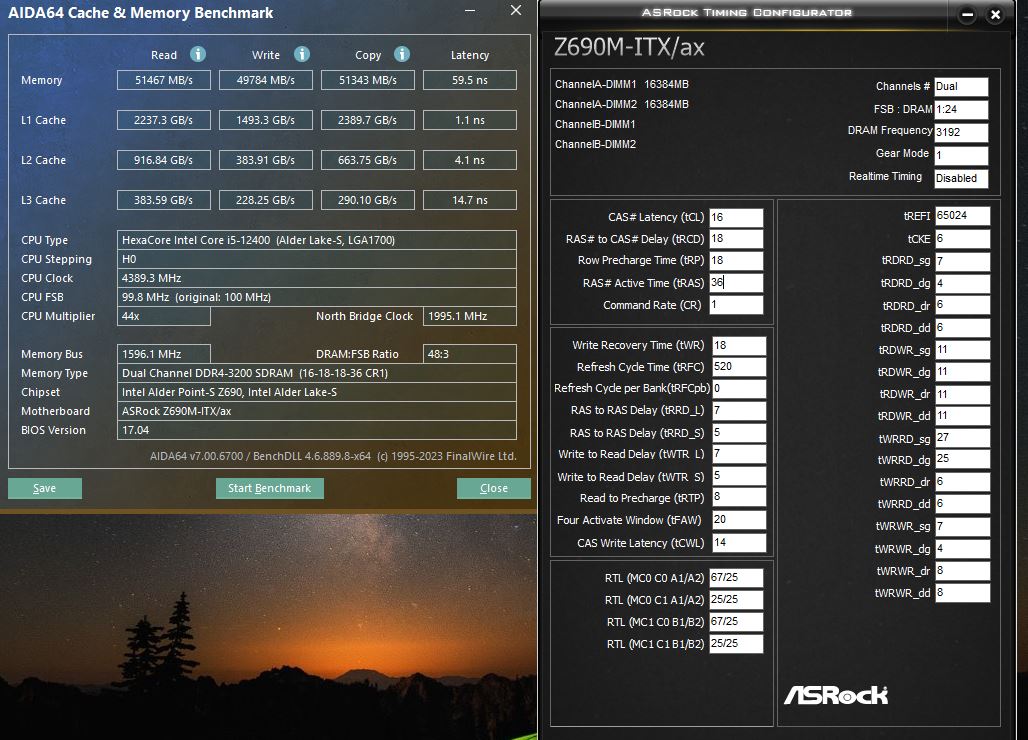Close the AIDA64 window via X icon
Image resolution: width=1028 pixels, height=740 pixels.
(x=516, y=10)
